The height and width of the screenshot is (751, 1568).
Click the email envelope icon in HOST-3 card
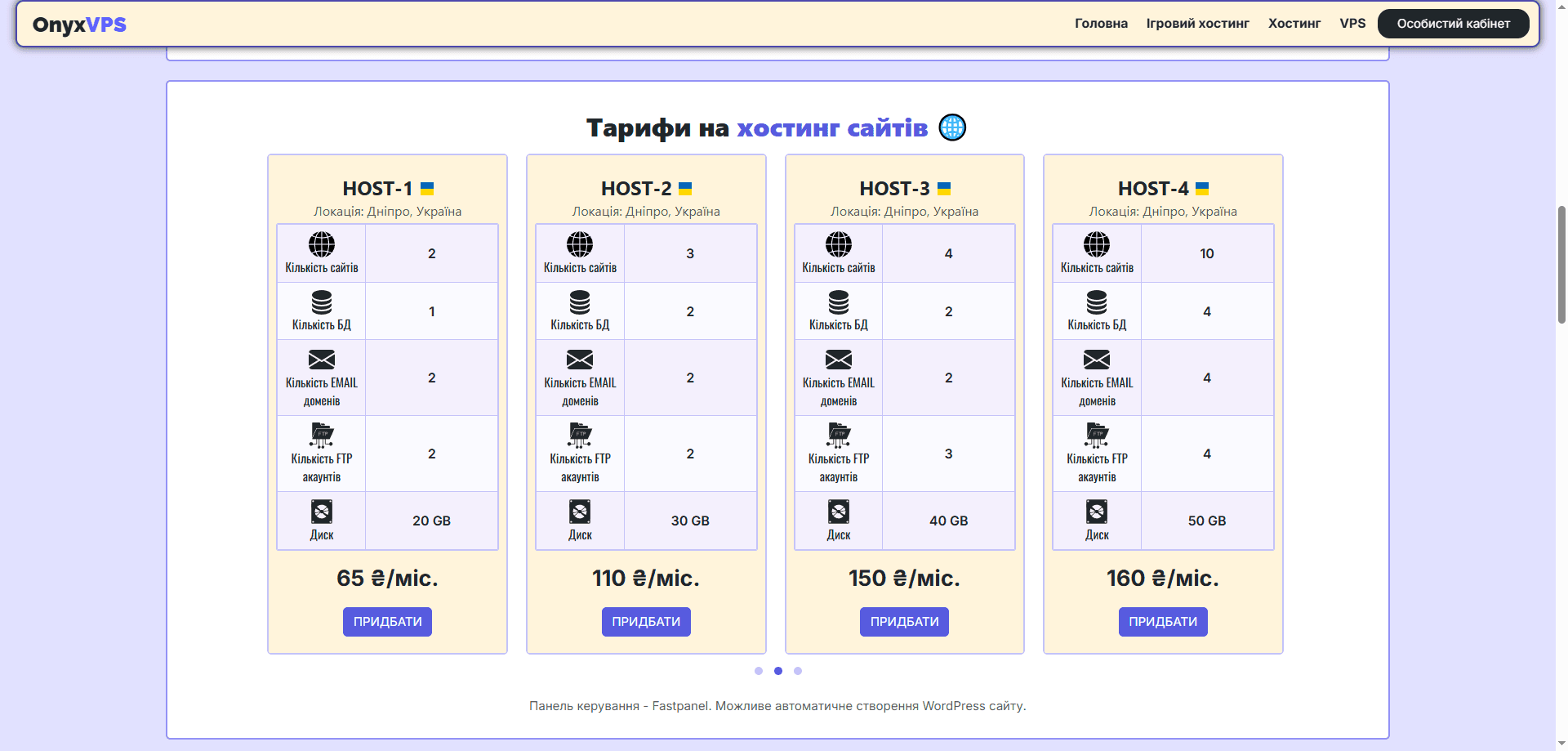pyautogui.click(x=838, y=360)
